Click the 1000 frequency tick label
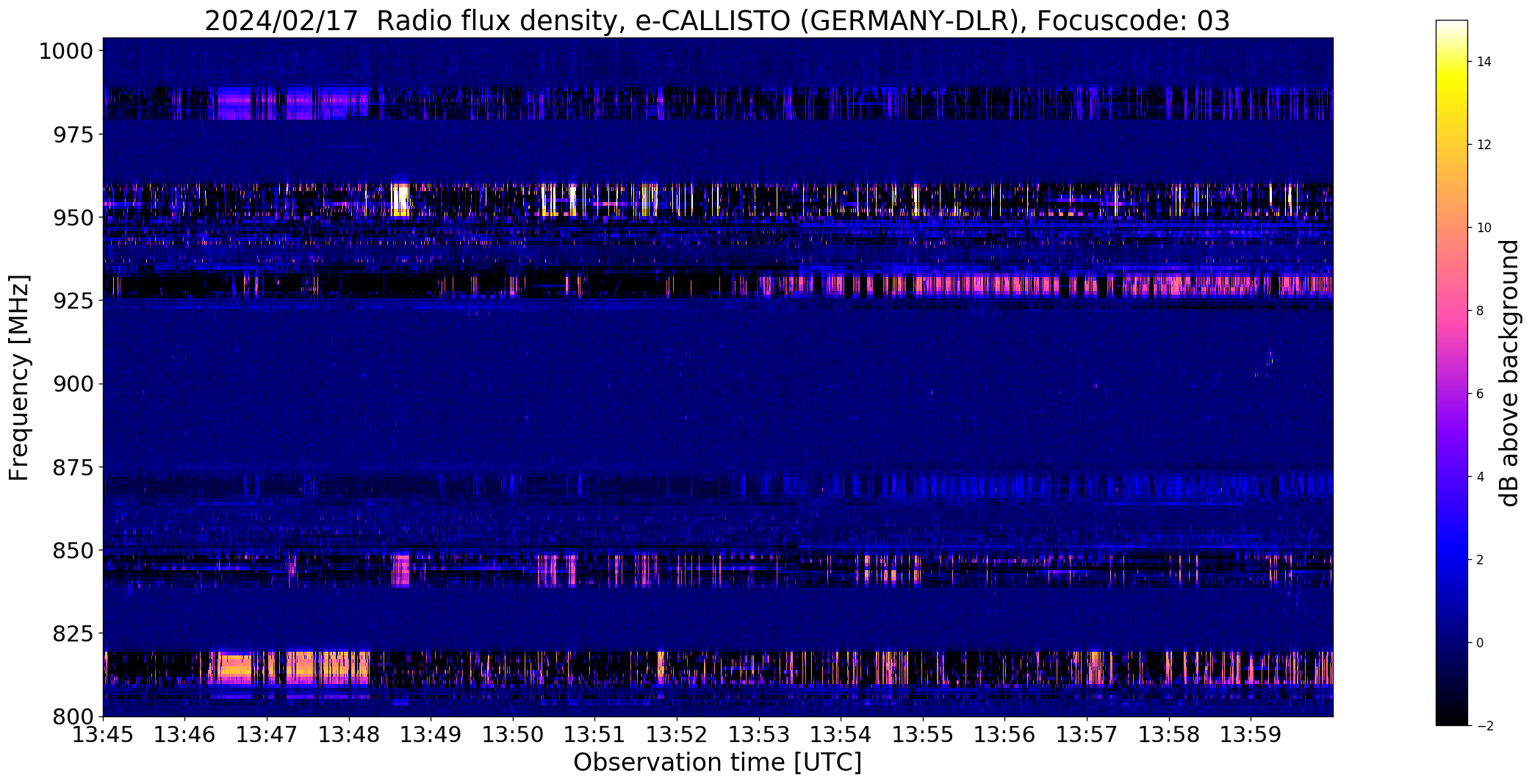1532x784 pixels. click(66, 51)
